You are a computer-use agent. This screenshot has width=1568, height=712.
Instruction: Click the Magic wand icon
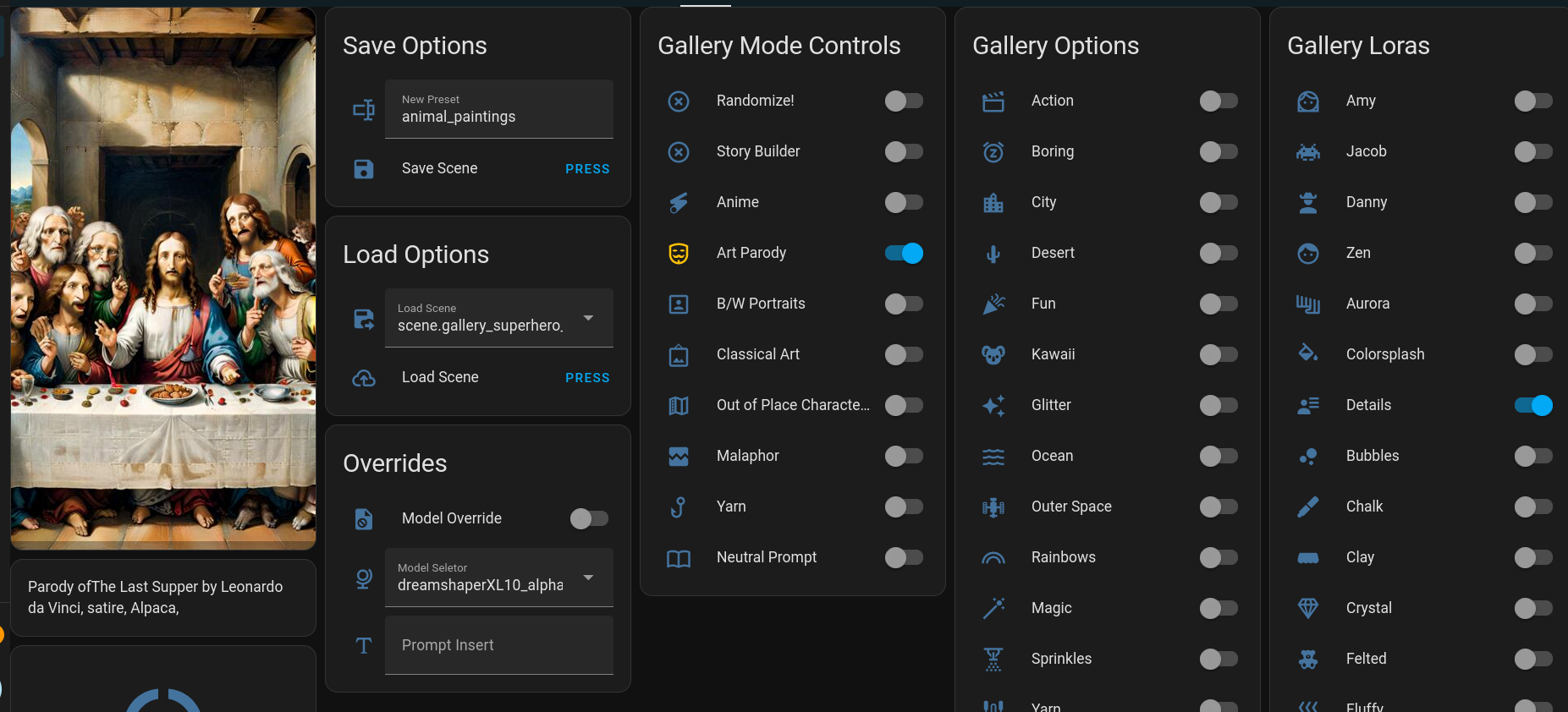click(993, 608)
